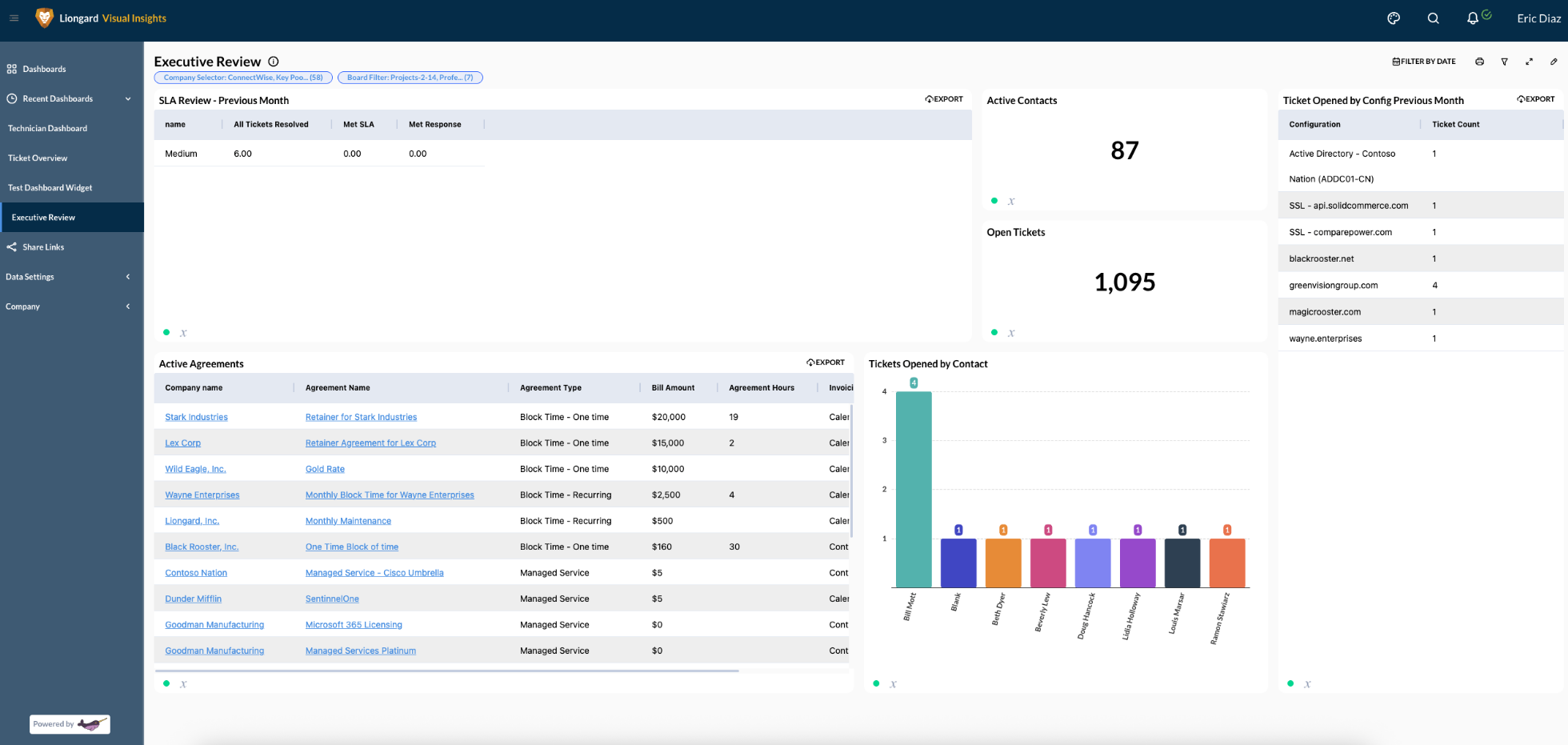Edit the dashboard with the pencil icon

pos(1554,61)
